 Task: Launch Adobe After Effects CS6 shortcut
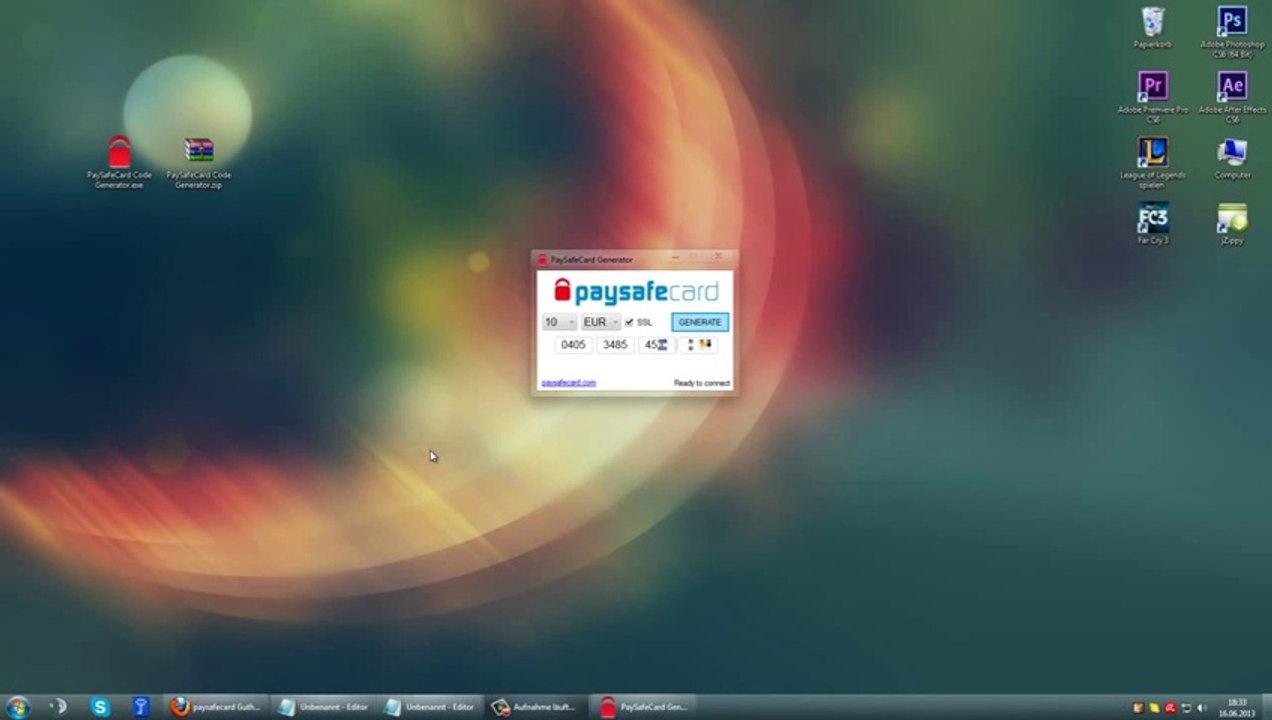[1232, 97]
